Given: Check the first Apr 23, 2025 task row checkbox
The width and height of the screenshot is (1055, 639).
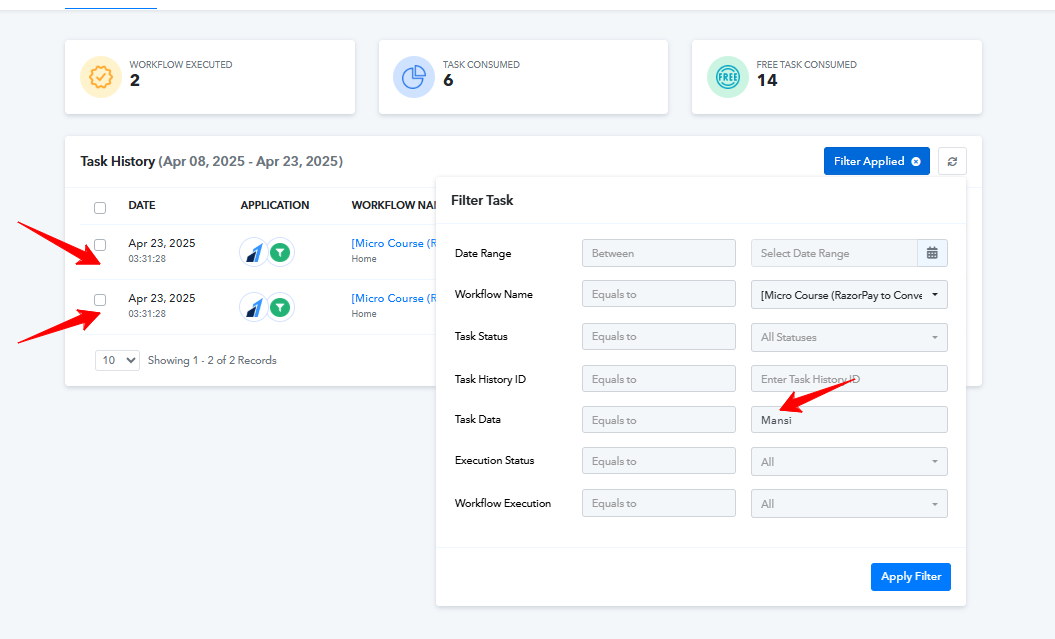Looking at the screenshot, I should [x=100, y=245].
